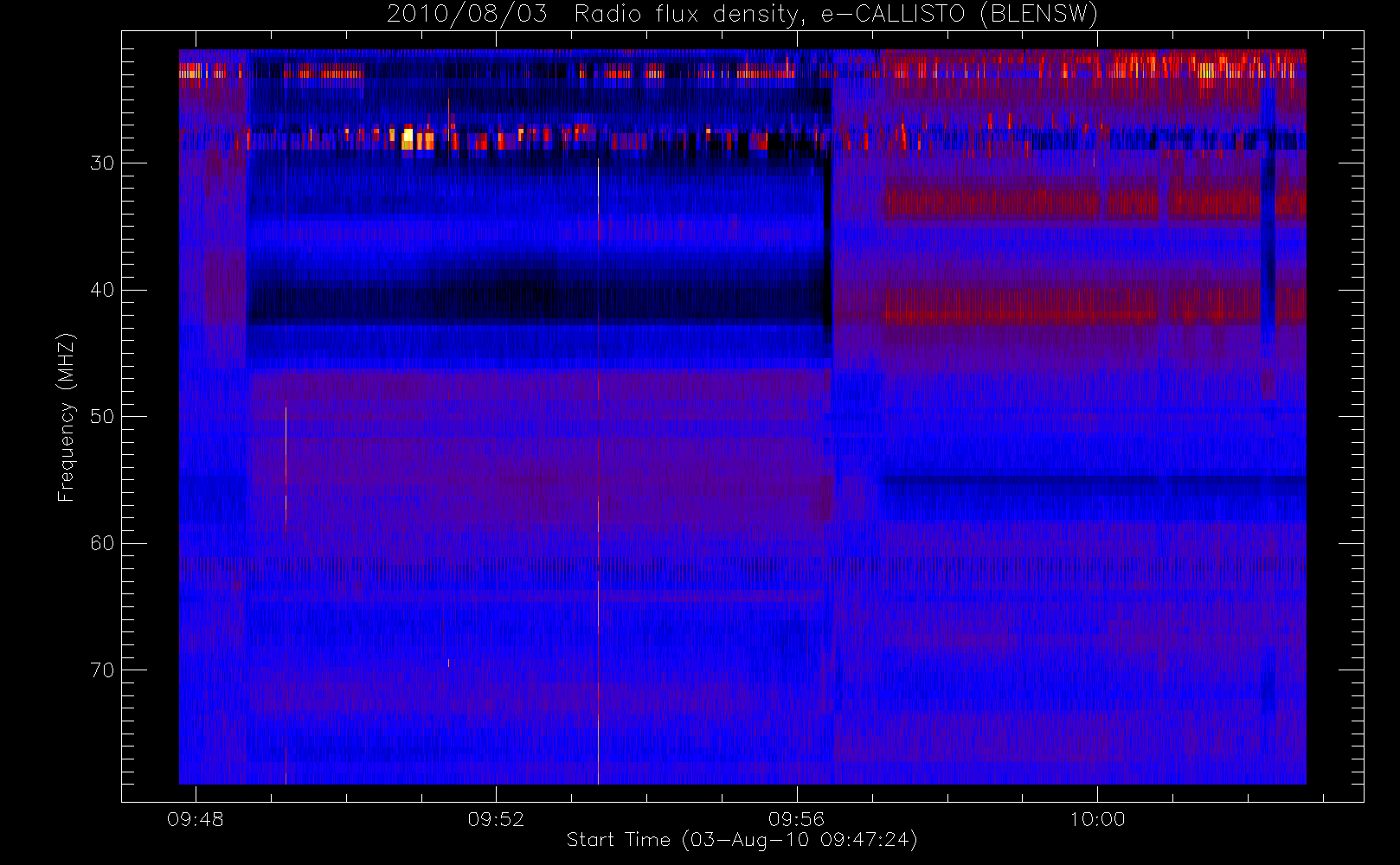Click the 30 frequency tick label

[x=102, y=163]
